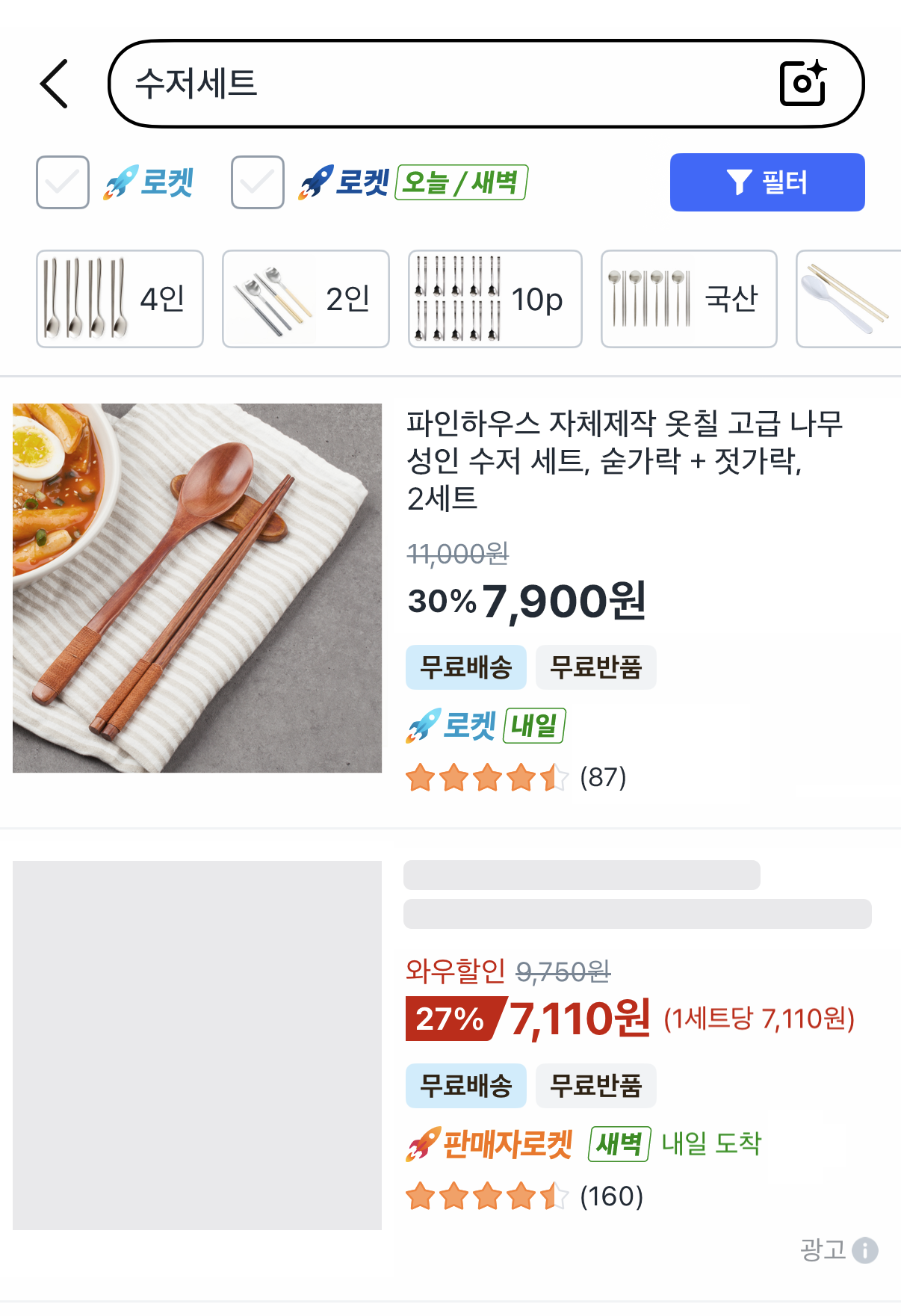Select the 국산 category chip
The height and width of the screenshot is (1316, 901).
click(689, 299)
